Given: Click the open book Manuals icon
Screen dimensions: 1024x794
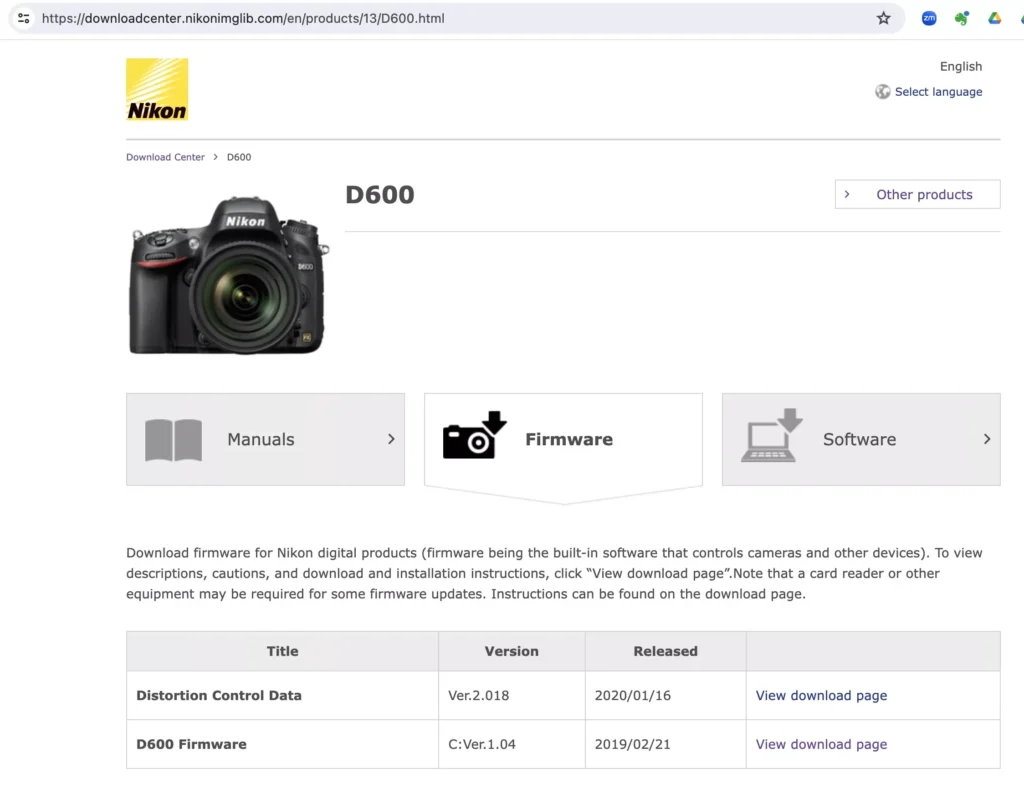Looking at the screenshot, I should pos(173,440).
